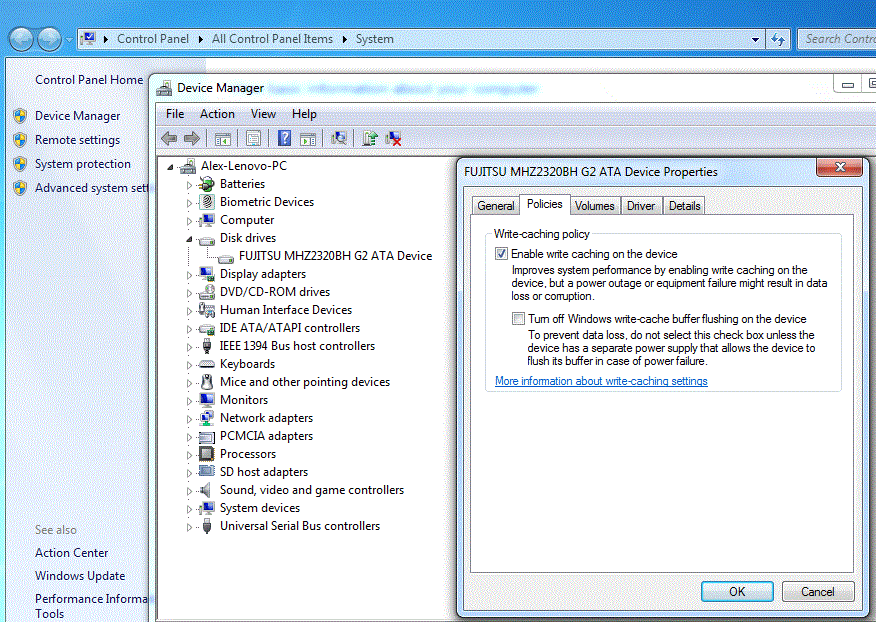Expand the Display adapters tree node
Image resolution: width=876 pixels, height=622 pixels.
pyautogui.click(x=190, y=274)
